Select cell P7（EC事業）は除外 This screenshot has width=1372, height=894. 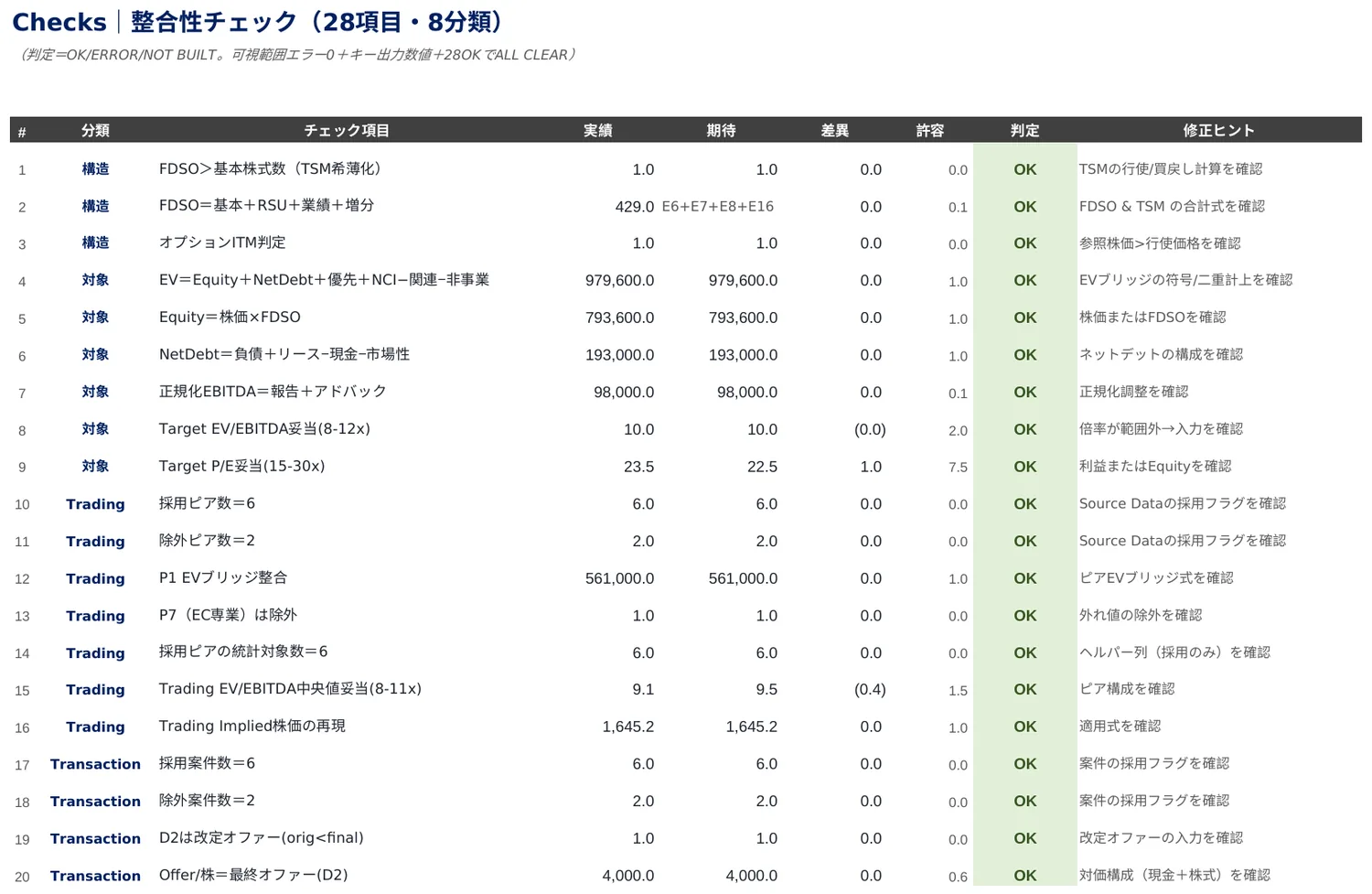[x=228, y=615]
